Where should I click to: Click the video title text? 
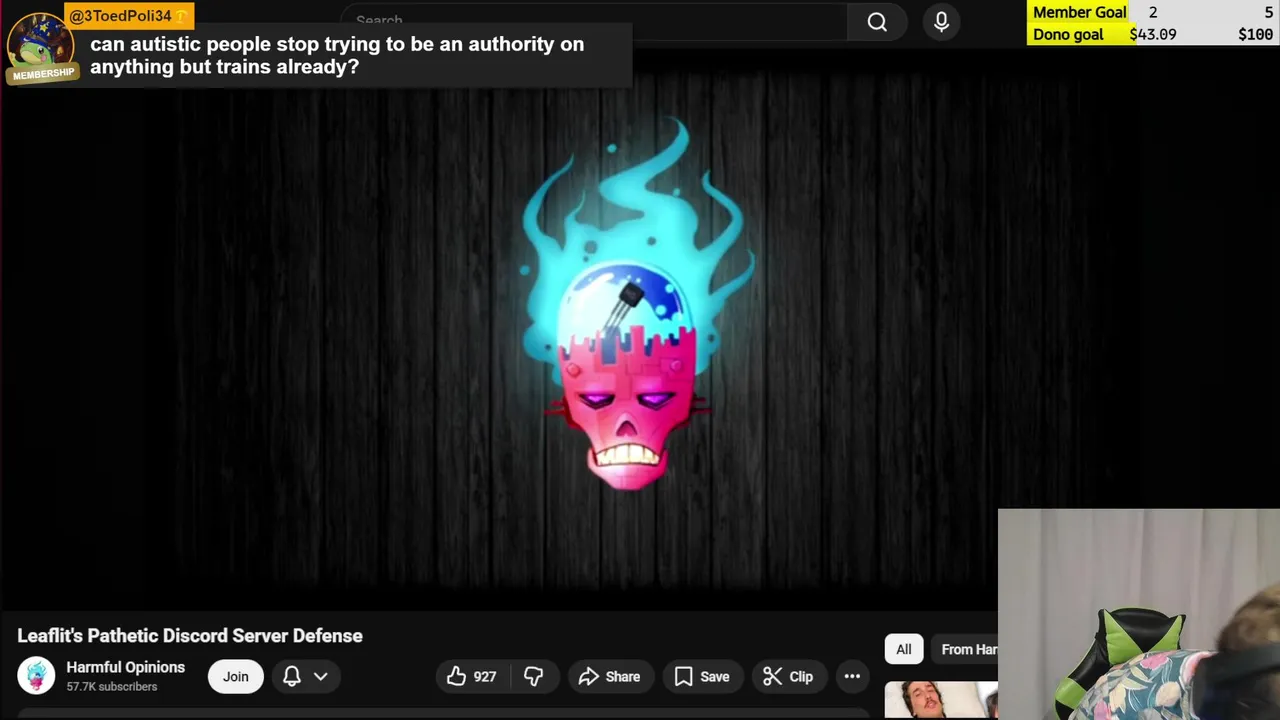tap(190, 636)
